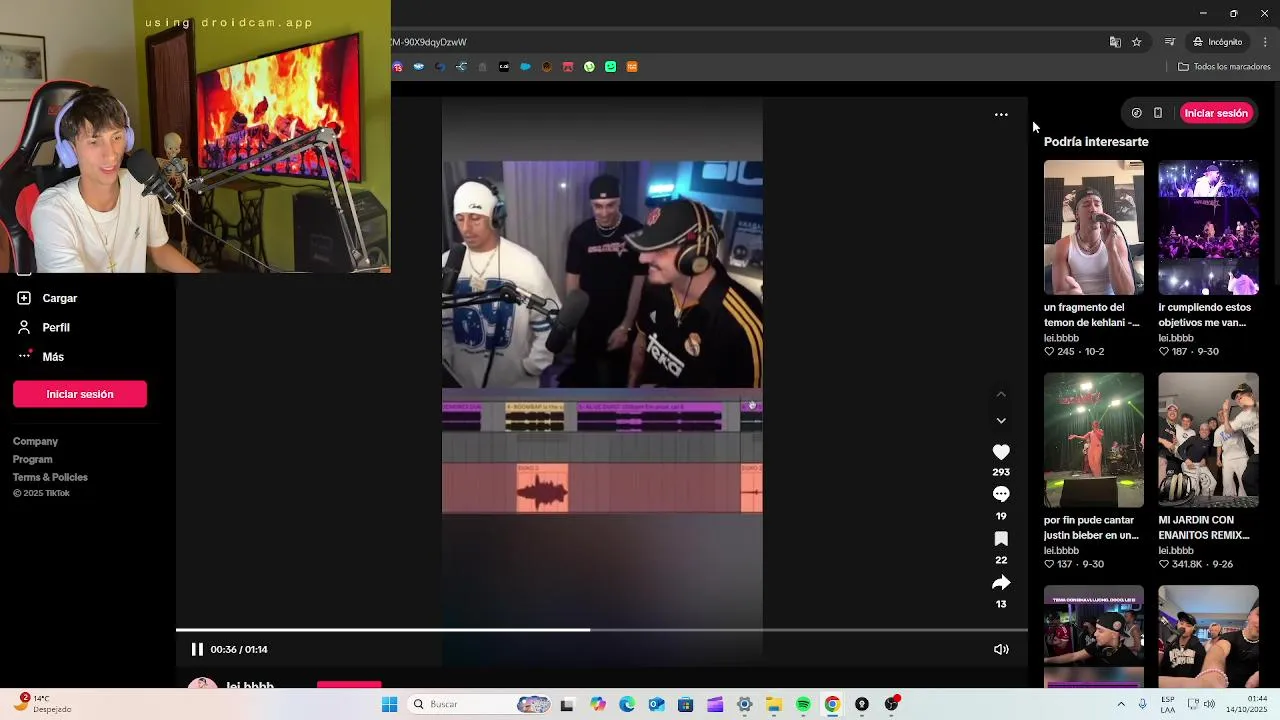Click Iniciar sesión in the left sidebar
This screenshot has width=1280, height=720.
click(80, 394)
